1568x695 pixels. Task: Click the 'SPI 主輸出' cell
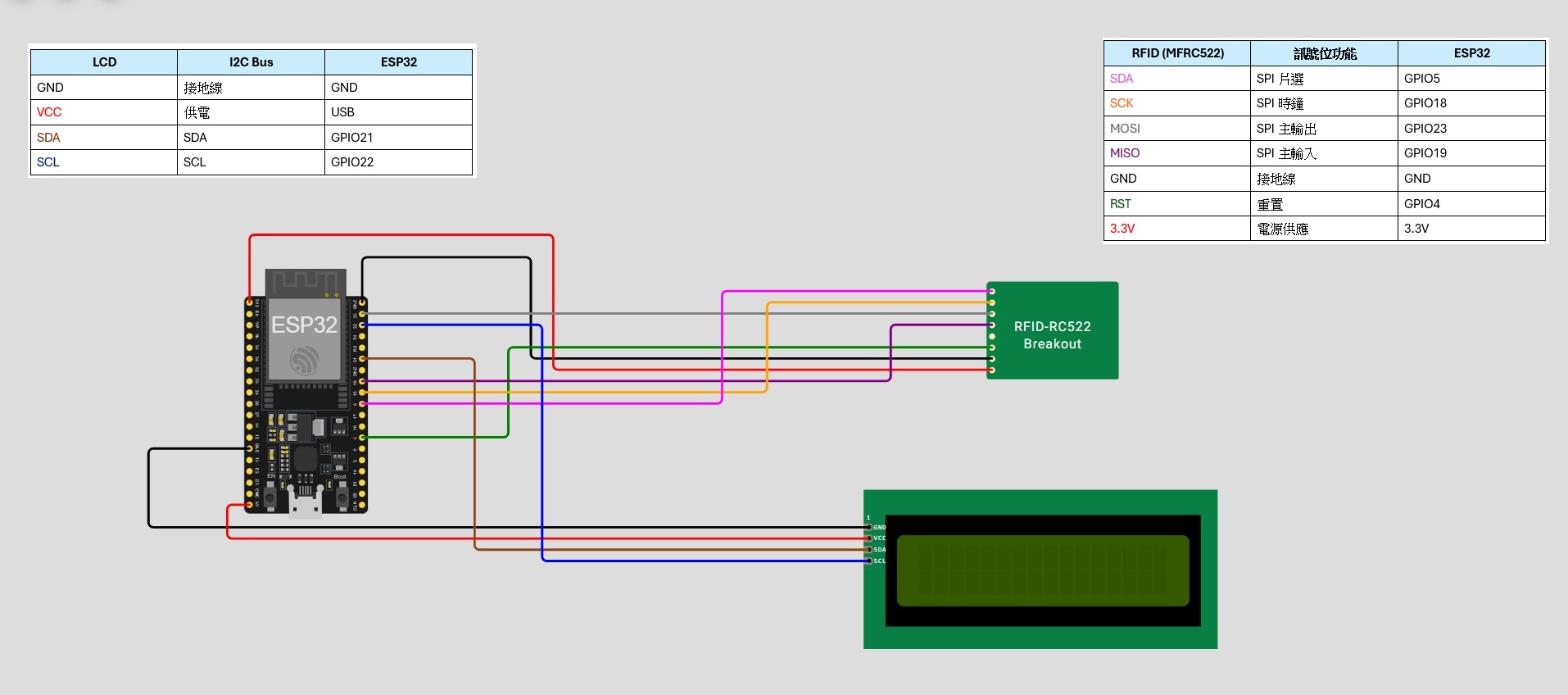point(1324,129)
